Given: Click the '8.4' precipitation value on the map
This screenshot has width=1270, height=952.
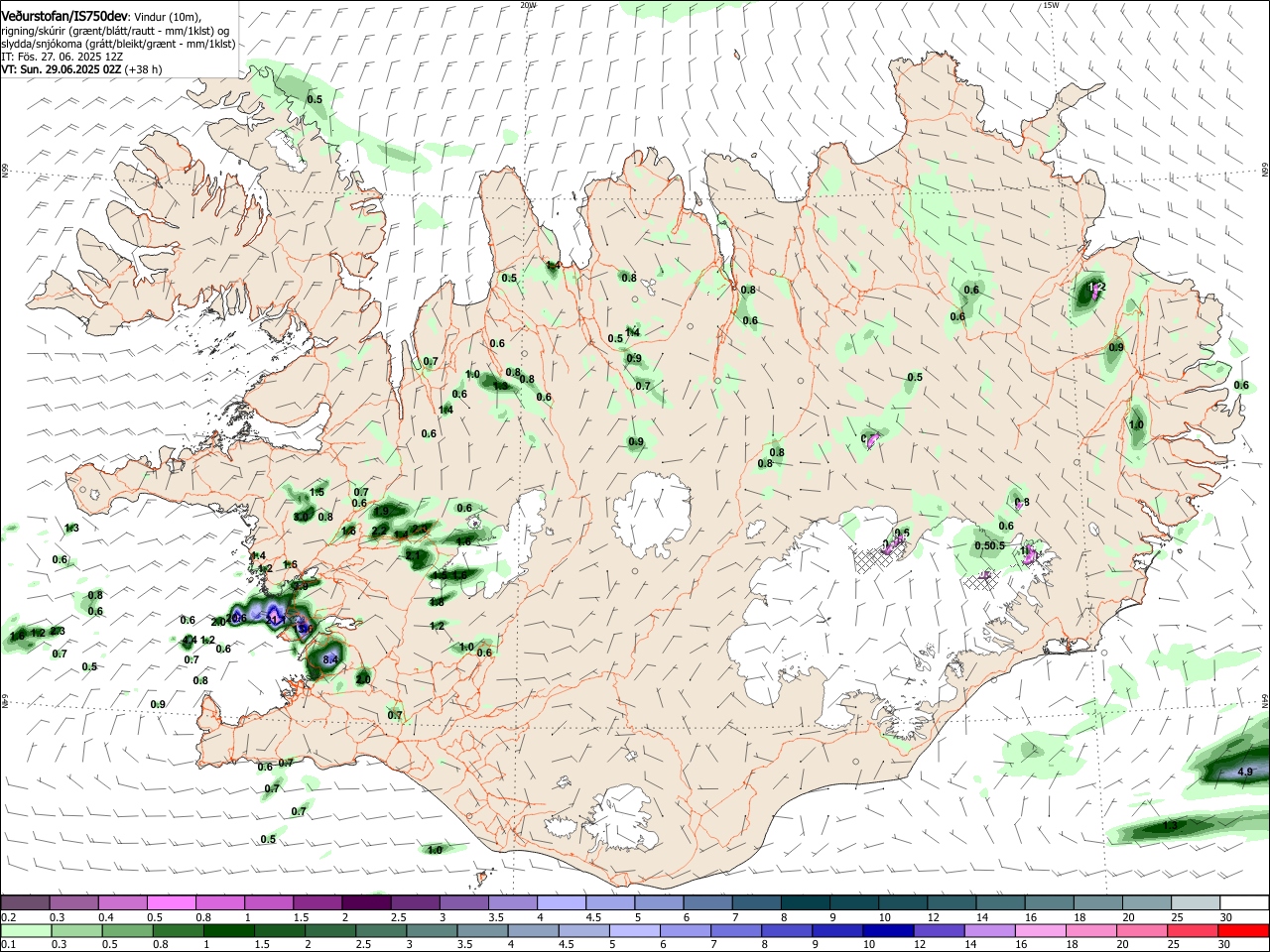Looking at the screenshot, I should pos(331,658).
